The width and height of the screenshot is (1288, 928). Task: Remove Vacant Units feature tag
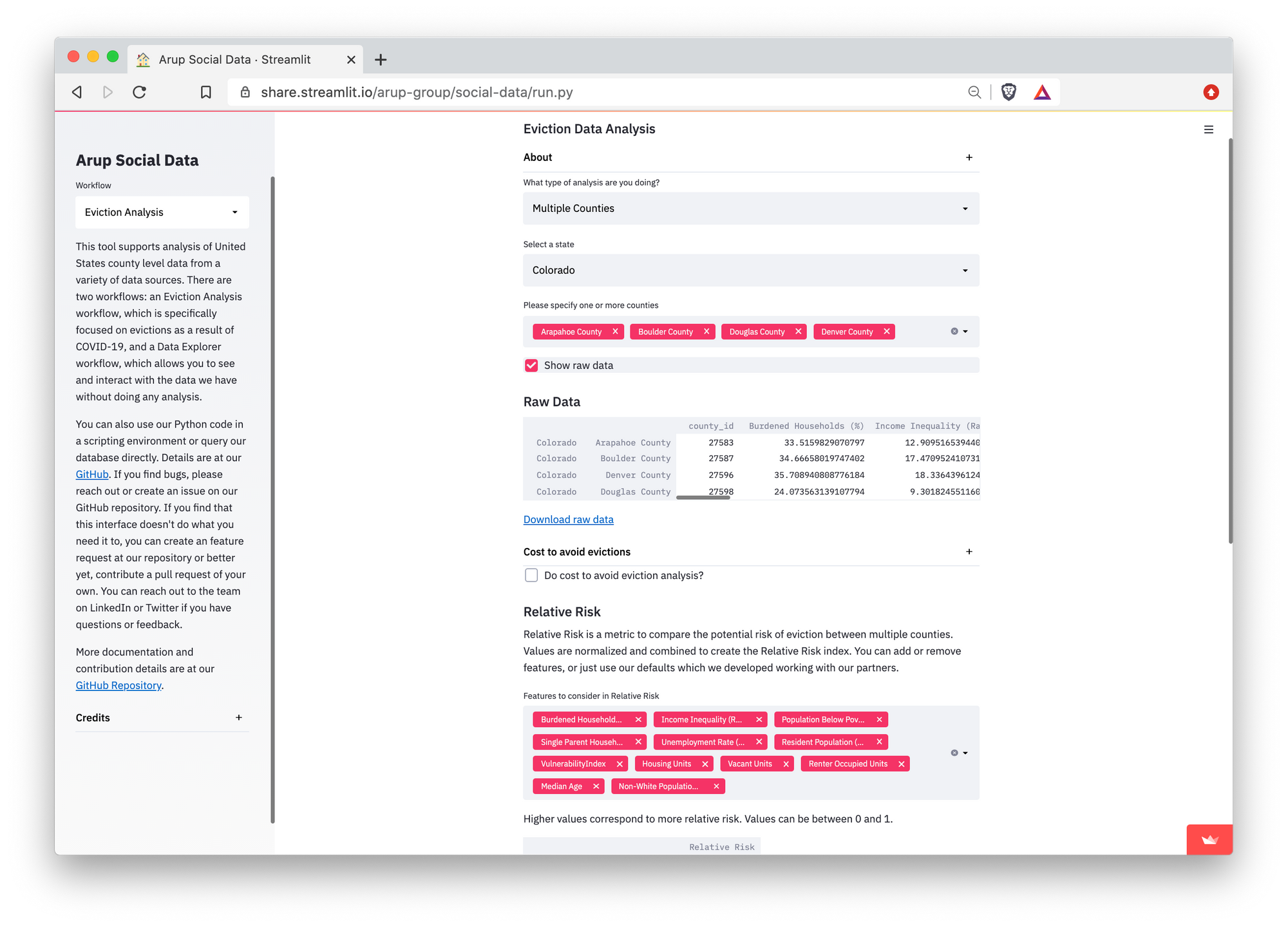point(786,764)
